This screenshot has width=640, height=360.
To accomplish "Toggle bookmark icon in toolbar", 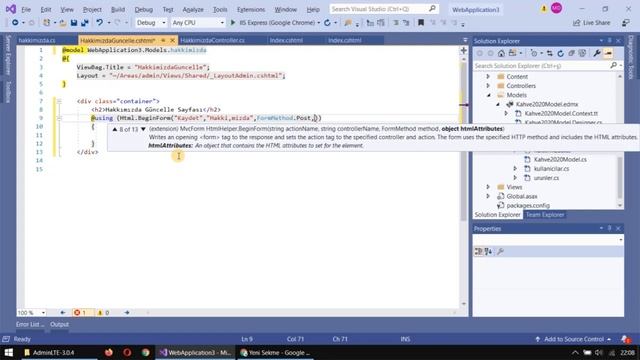I will click(421, 23).
